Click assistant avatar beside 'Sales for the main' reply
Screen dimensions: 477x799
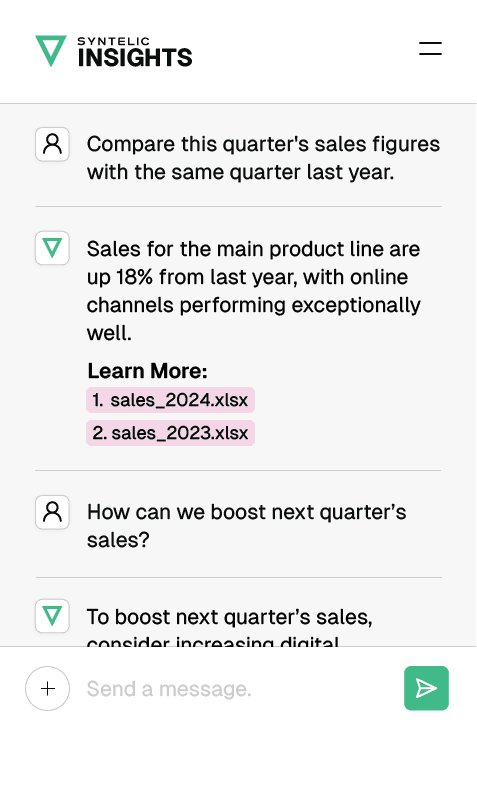click(52, 248)
